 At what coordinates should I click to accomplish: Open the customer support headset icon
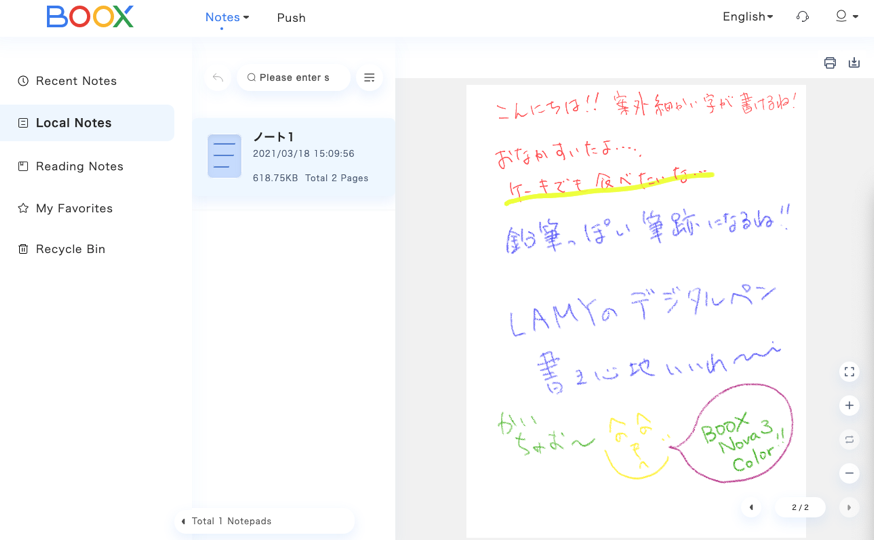point(802,17)
